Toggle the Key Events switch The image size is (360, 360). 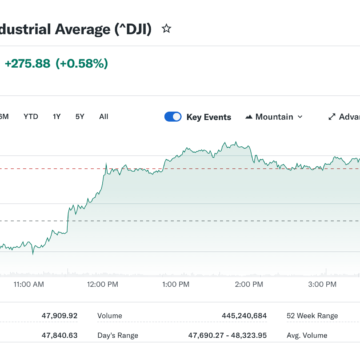(173, 117)
